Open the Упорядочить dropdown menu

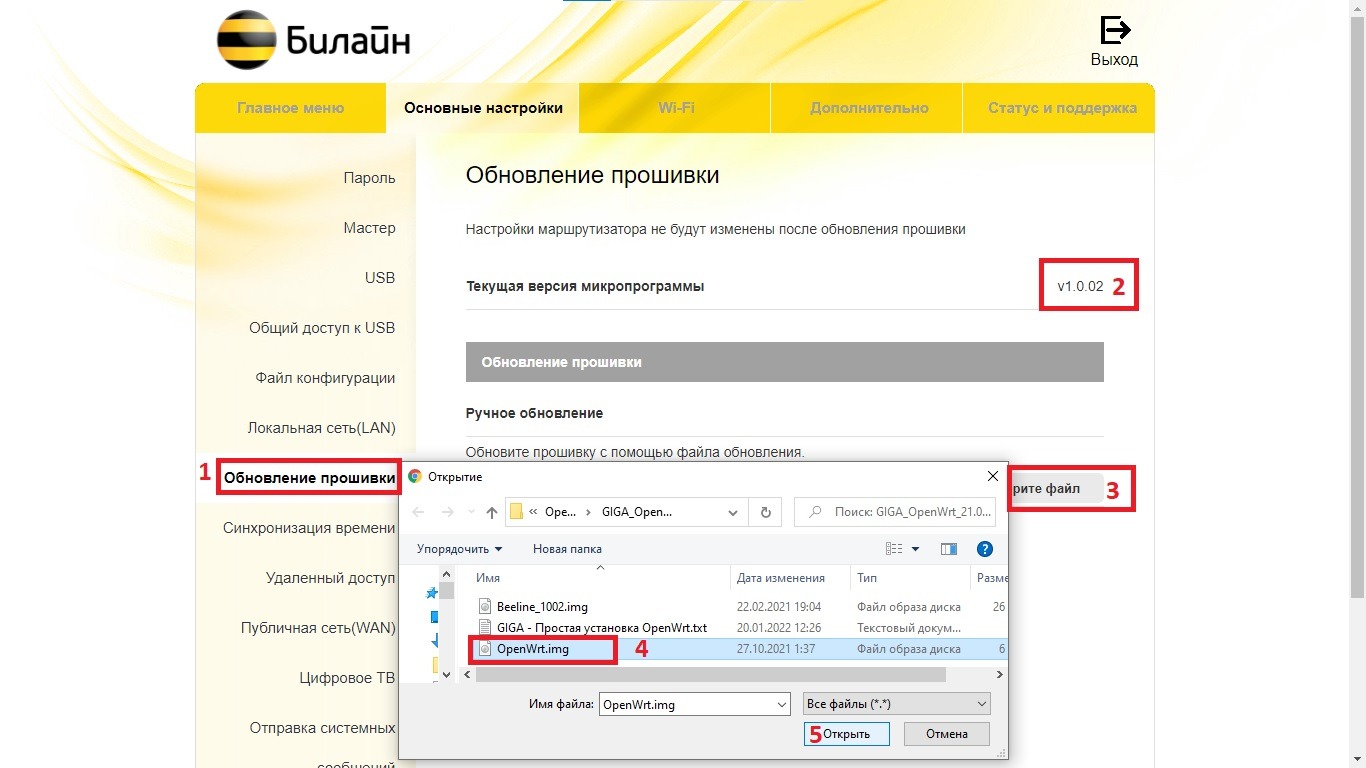(x=460, y=549)
